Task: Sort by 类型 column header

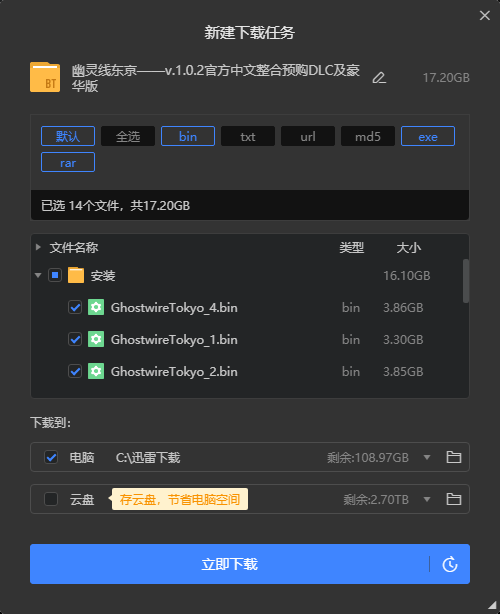Action: pyautogui.click(x=351, y=247)
